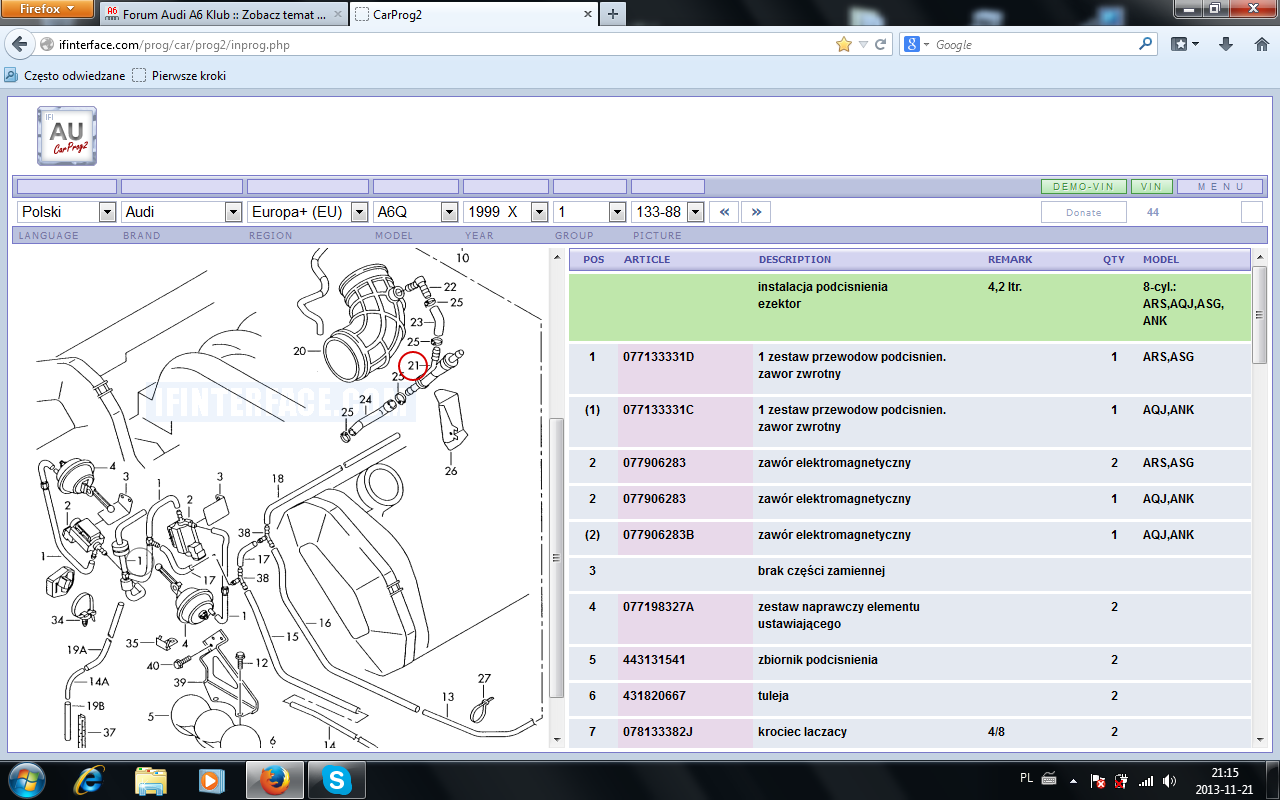Select article 077133331C
This screenshot has height=800, width=1280.
click(x=658, y=410)
